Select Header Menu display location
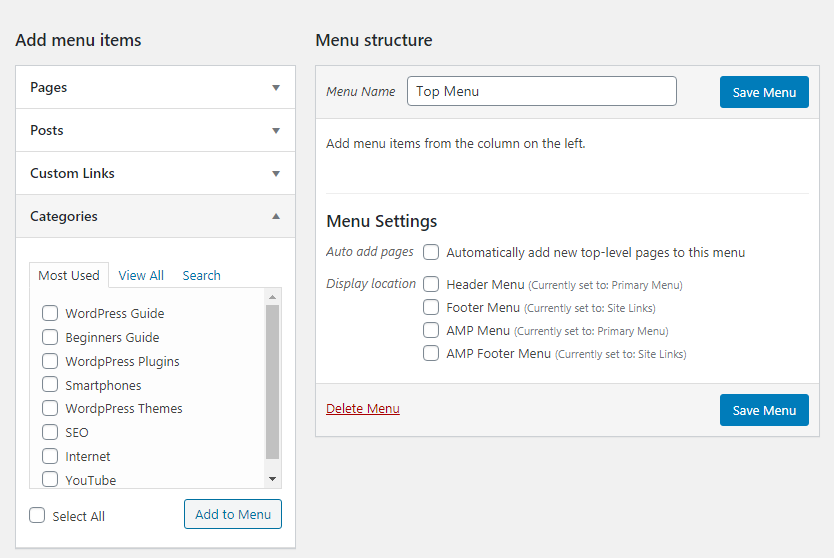Viewport: 834px width, 558px height. [x=431, y=284]
